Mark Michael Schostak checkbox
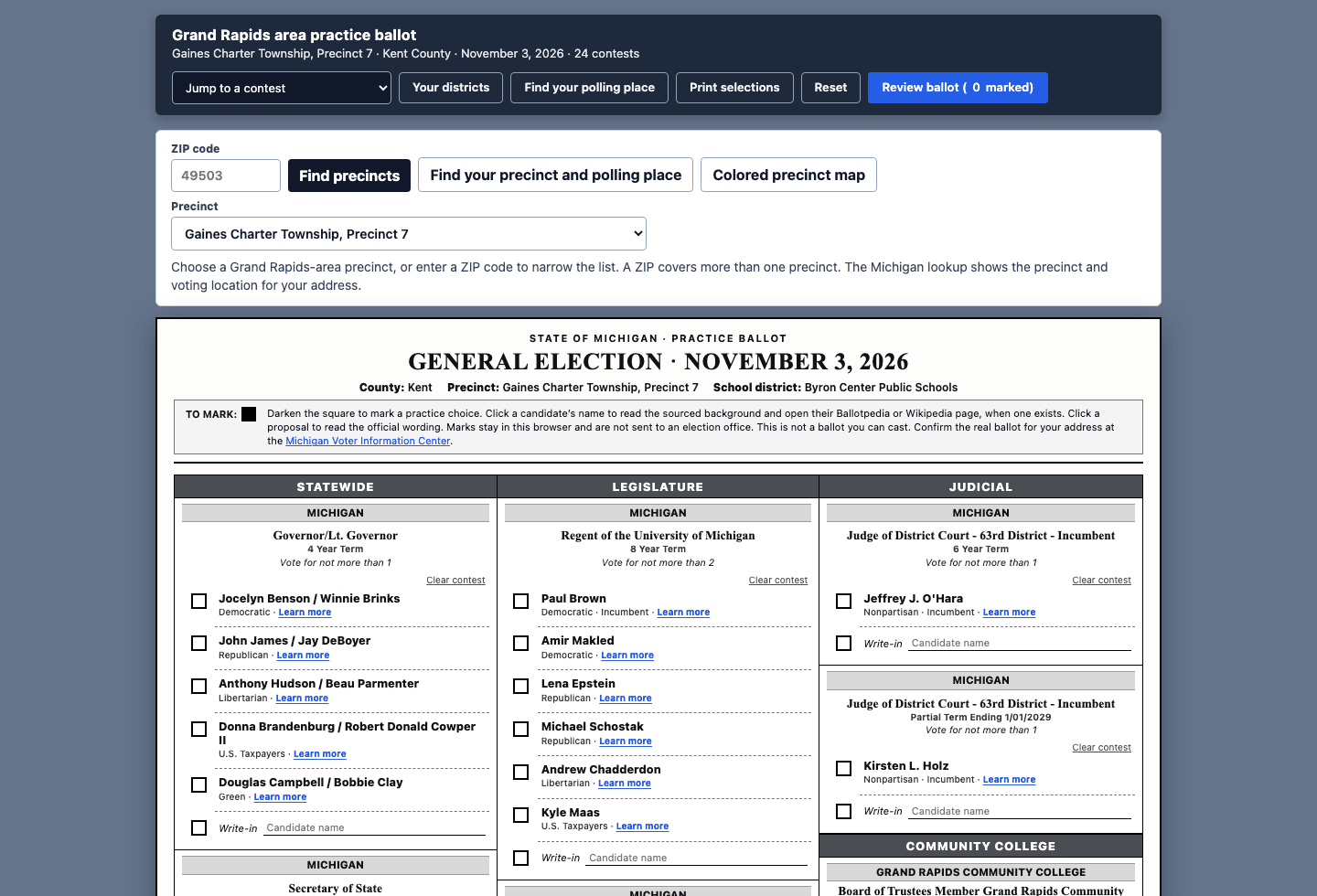The height and width of the screenshot is (896, 1317). point(521,730)
